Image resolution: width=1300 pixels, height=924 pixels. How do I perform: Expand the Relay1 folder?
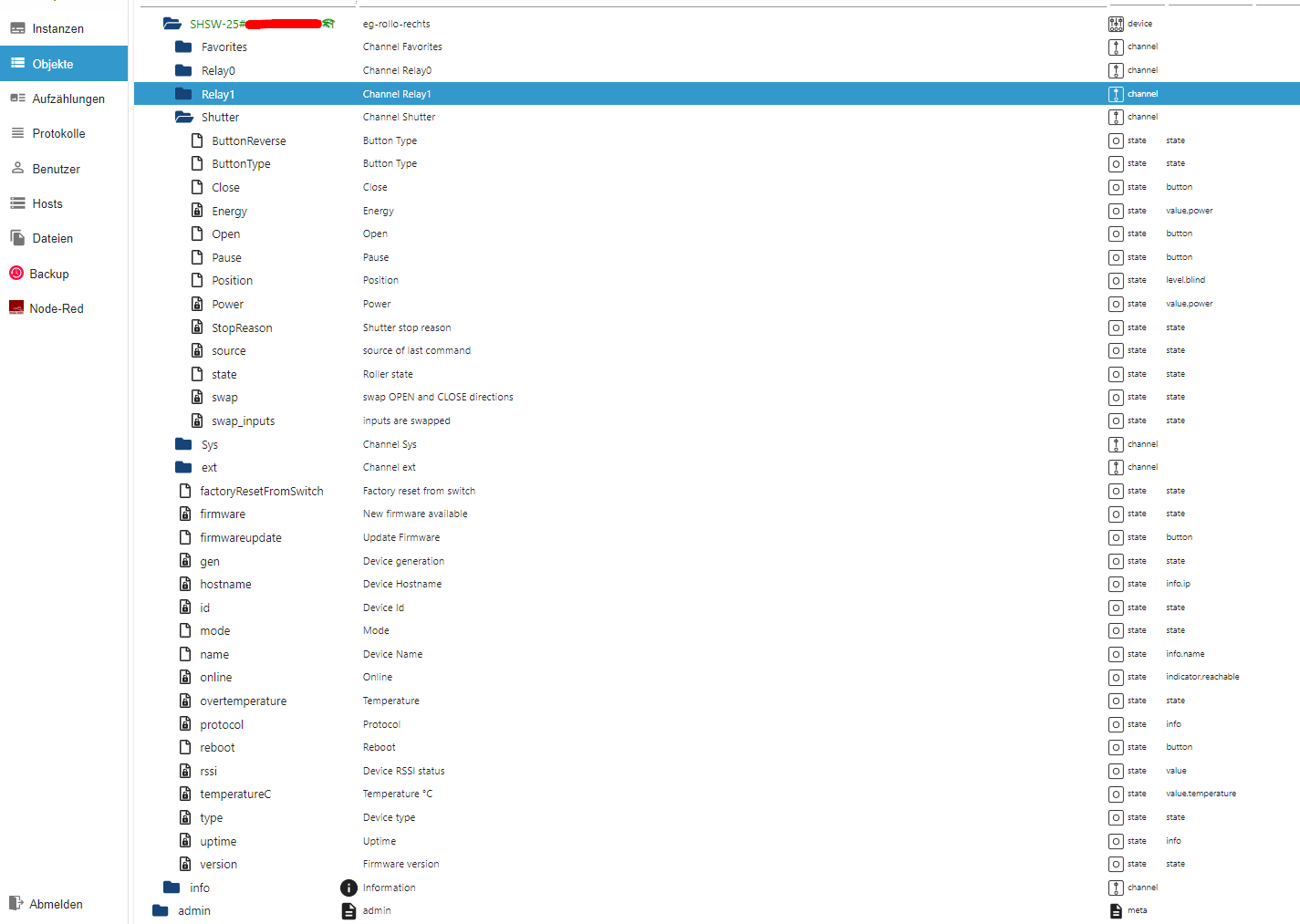coord(183,94)
